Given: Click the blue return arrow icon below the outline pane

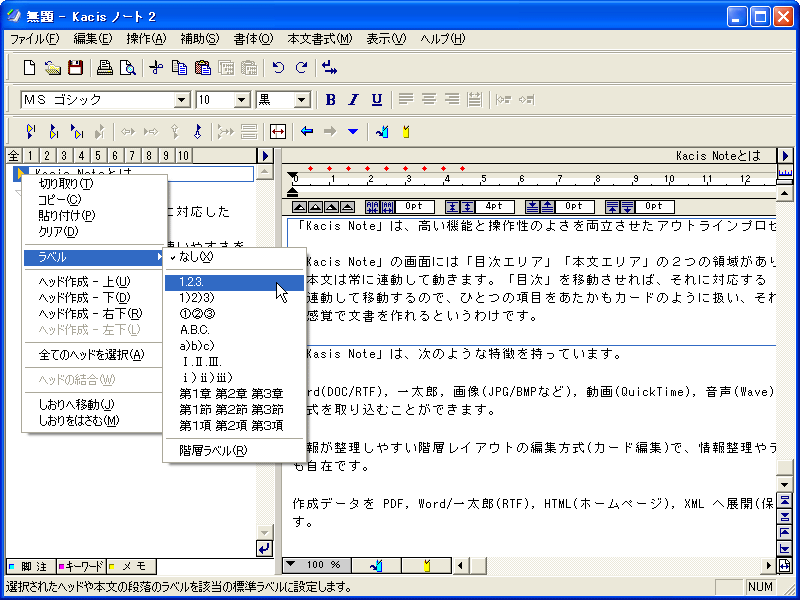Looking at the screenshot, I should [x=264, y=549].
